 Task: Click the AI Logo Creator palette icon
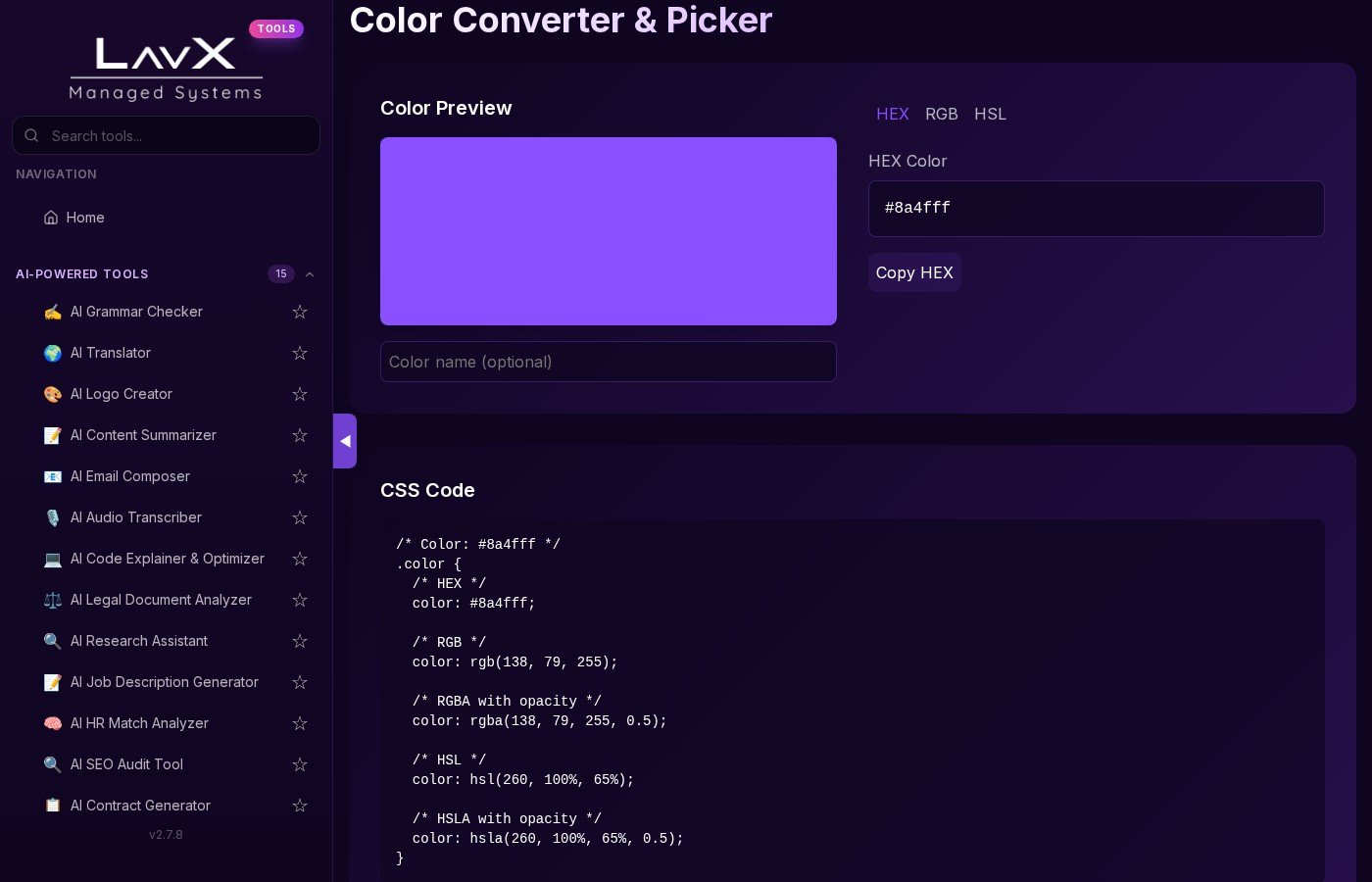tap(53, 394)
